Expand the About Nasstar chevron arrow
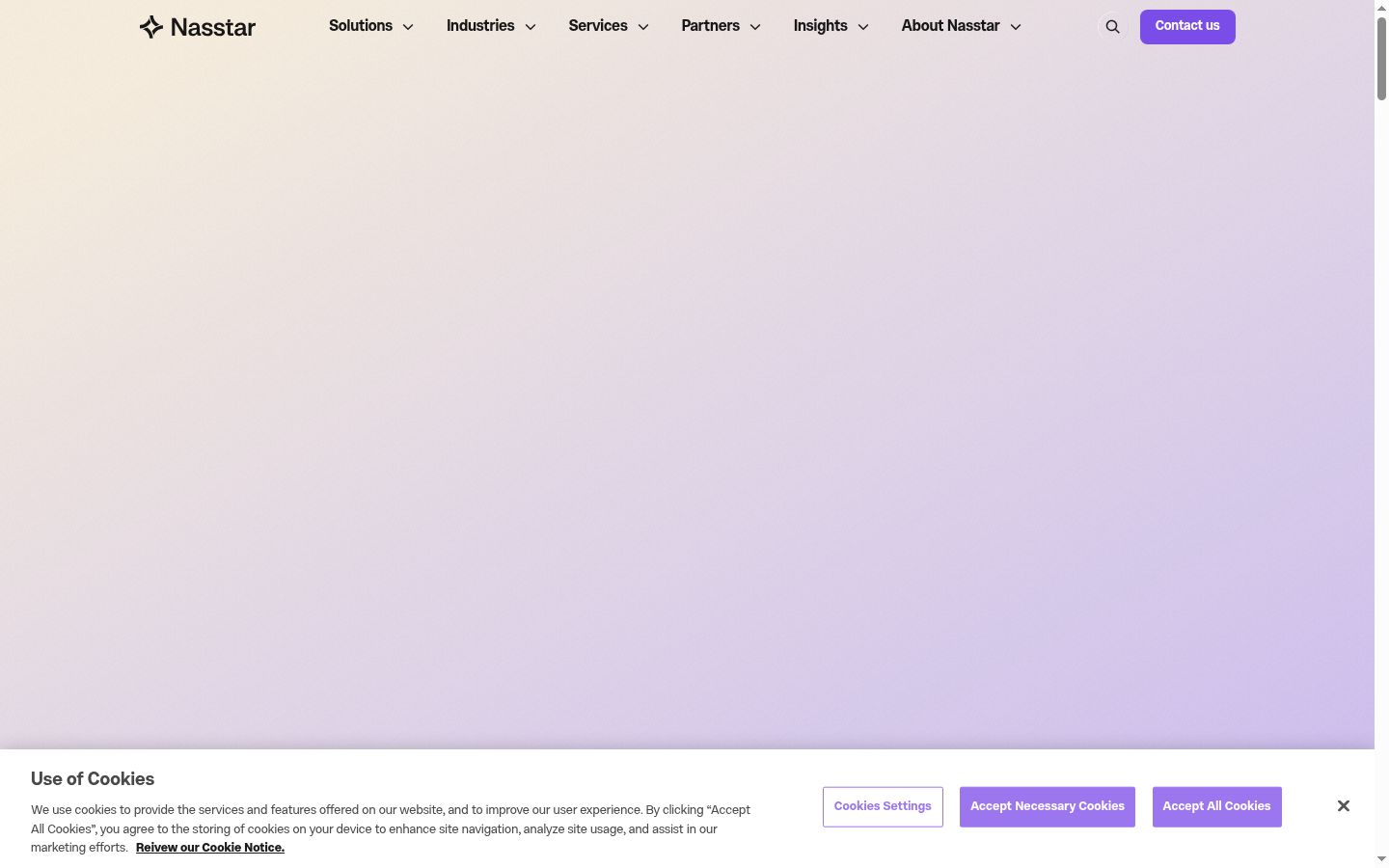Screen dimensions: 1389x868 [1016, 27]
